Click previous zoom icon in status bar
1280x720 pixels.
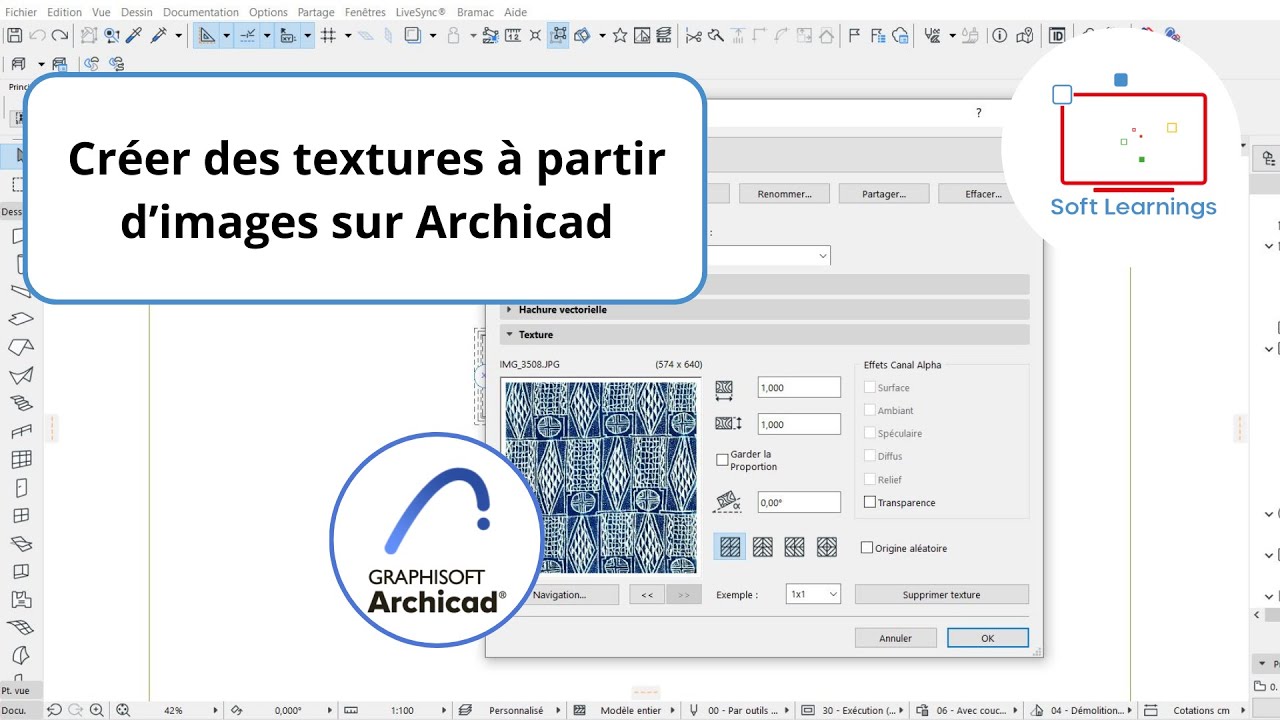point(54,710)
